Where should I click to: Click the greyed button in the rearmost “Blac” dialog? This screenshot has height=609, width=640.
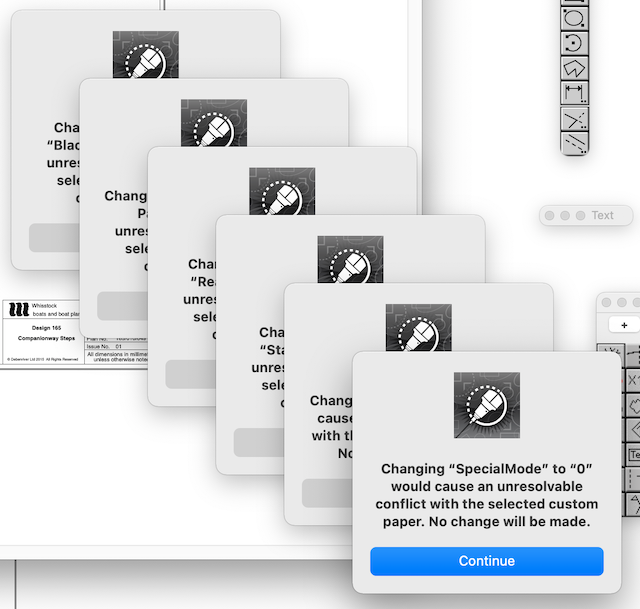click(x=54, y=238)
